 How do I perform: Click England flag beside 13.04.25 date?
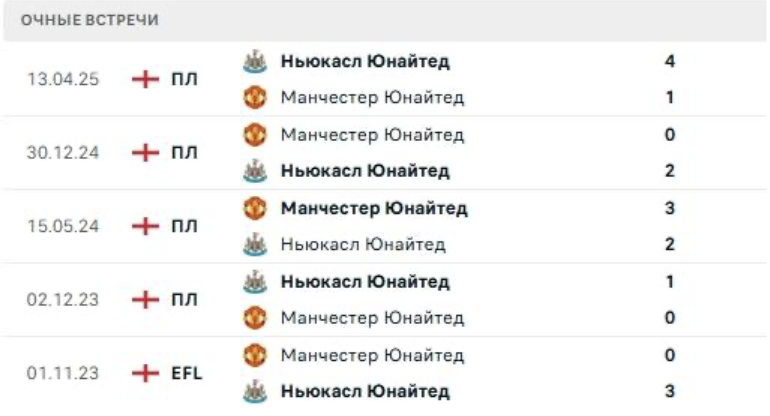click(x=146, y=80)
